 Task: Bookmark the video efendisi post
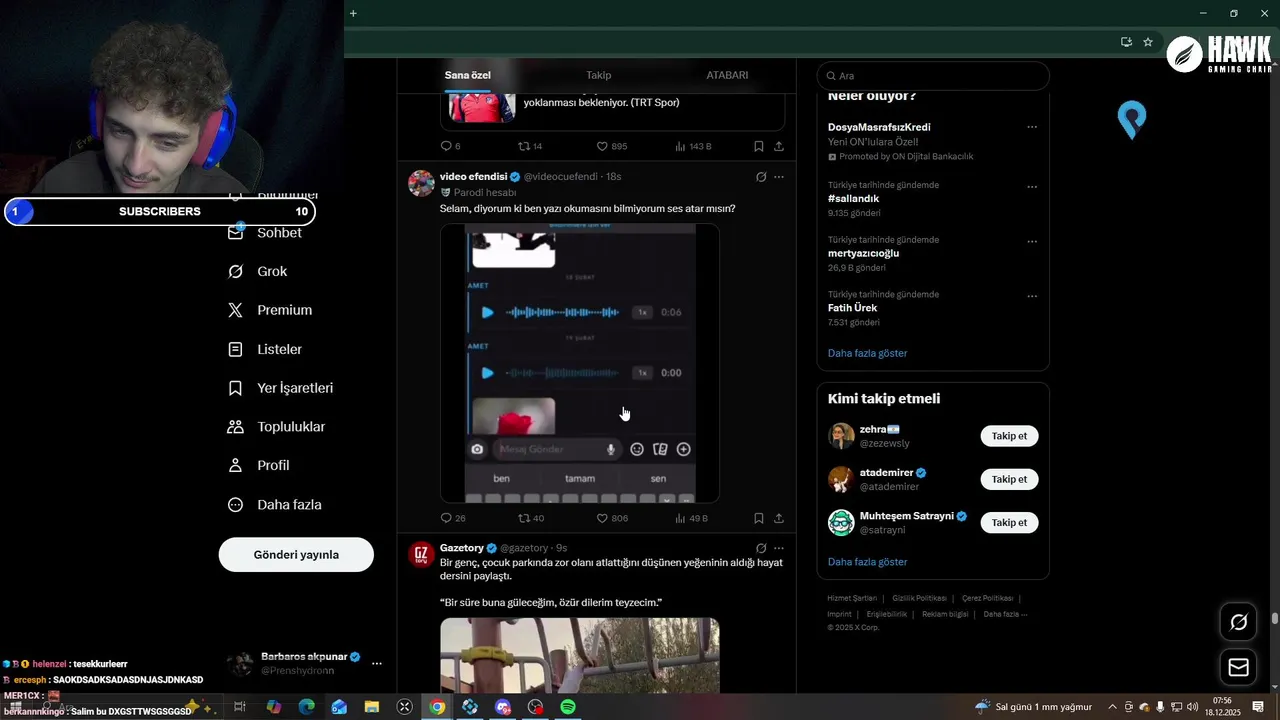pos(759,518)
